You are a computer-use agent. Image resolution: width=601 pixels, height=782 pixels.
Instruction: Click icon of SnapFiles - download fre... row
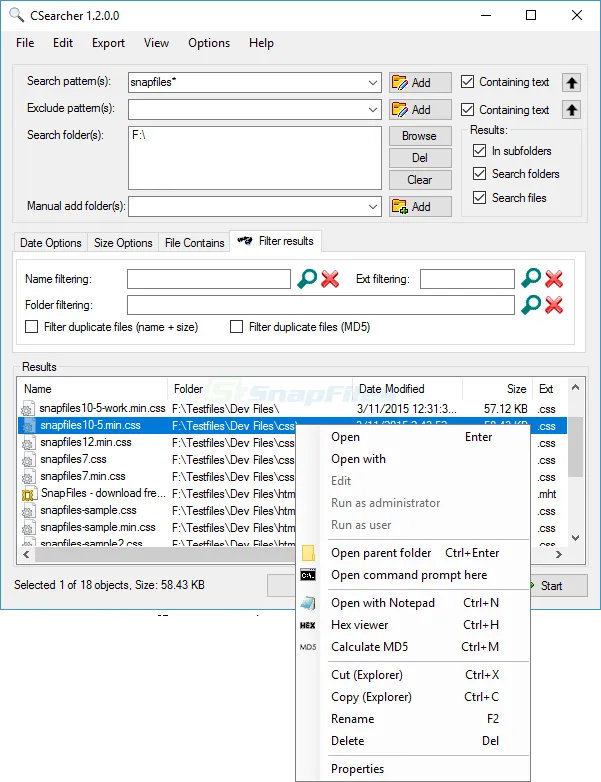pyautogui.click(x=28, y=494)
